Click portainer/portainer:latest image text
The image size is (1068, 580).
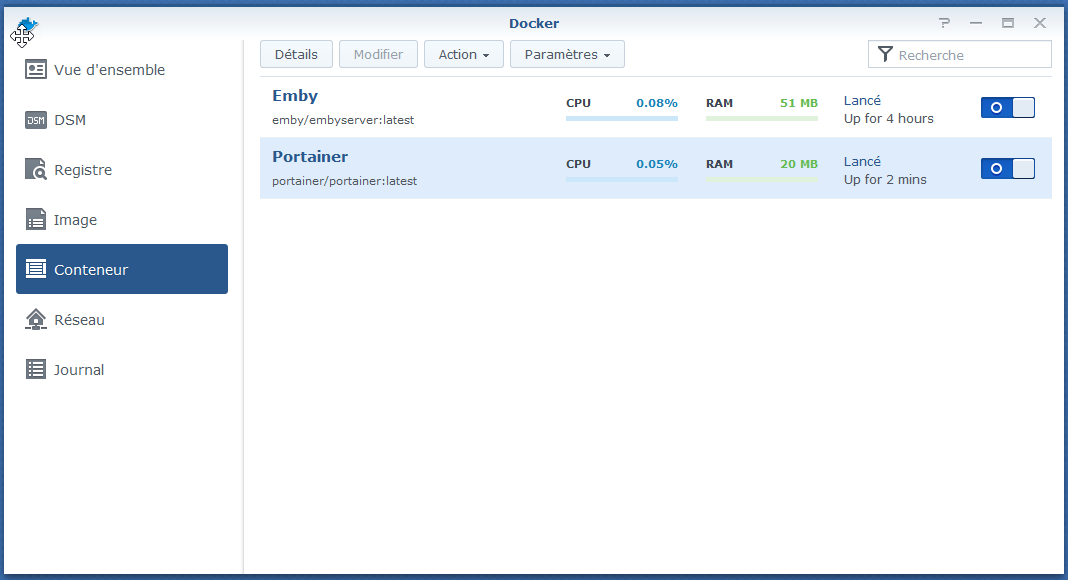(x=345, y=181)
